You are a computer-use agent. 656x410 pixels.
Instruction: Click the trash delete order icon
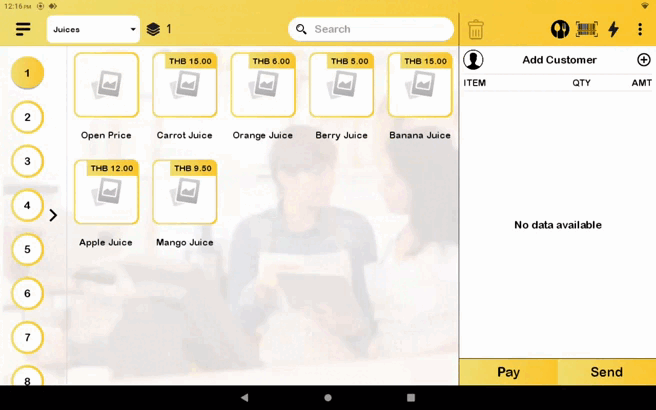(x=476, y=30)
